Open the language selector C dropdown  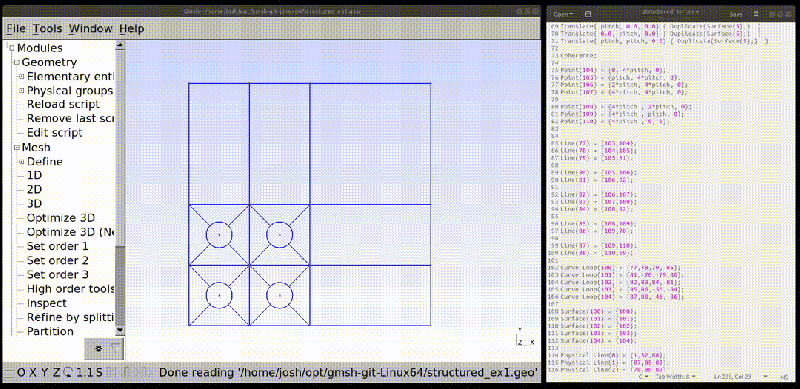click(644, 376)
